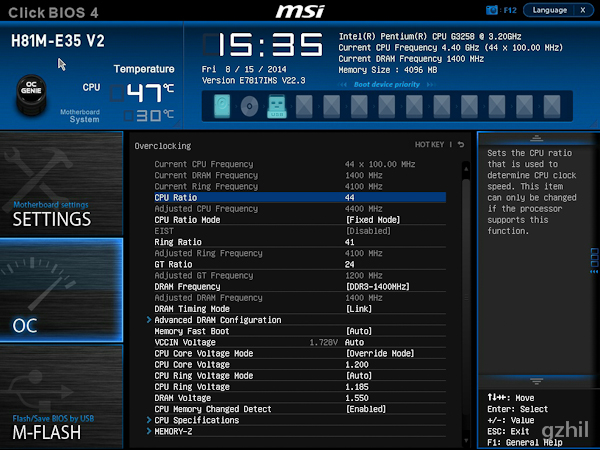
Task: Click the fourth empty boot device slot
Action: pyautogui.click(x=387, y=106)
